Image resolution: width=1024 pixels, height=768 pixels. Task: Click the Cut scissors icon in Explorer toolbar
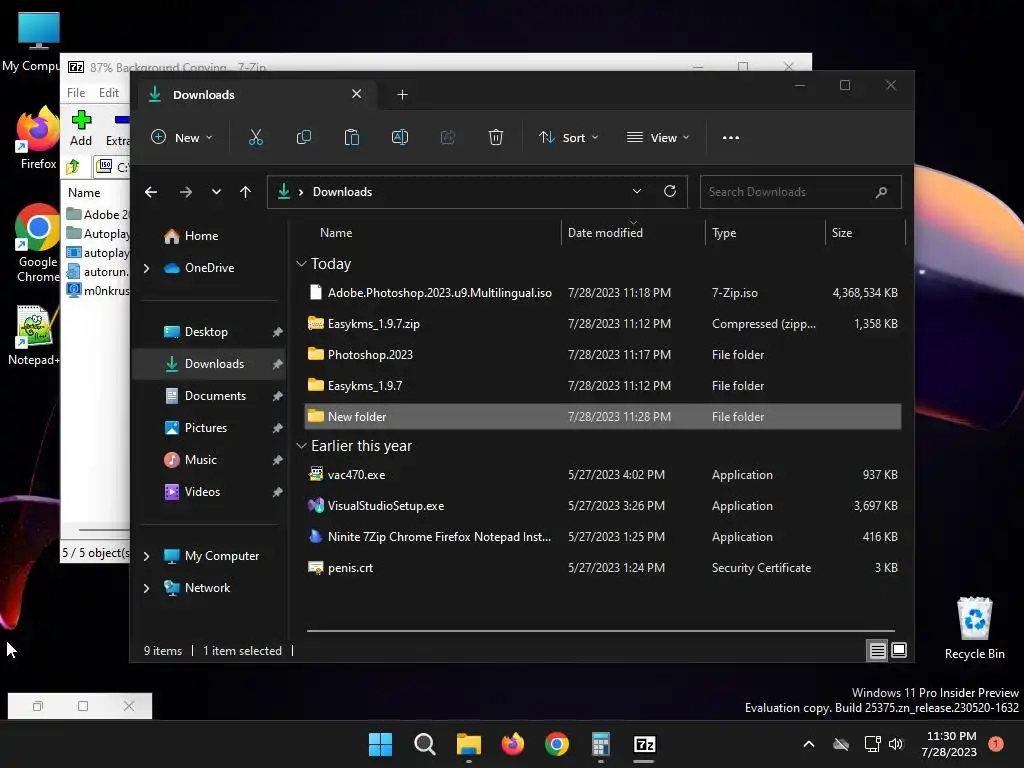255,138
